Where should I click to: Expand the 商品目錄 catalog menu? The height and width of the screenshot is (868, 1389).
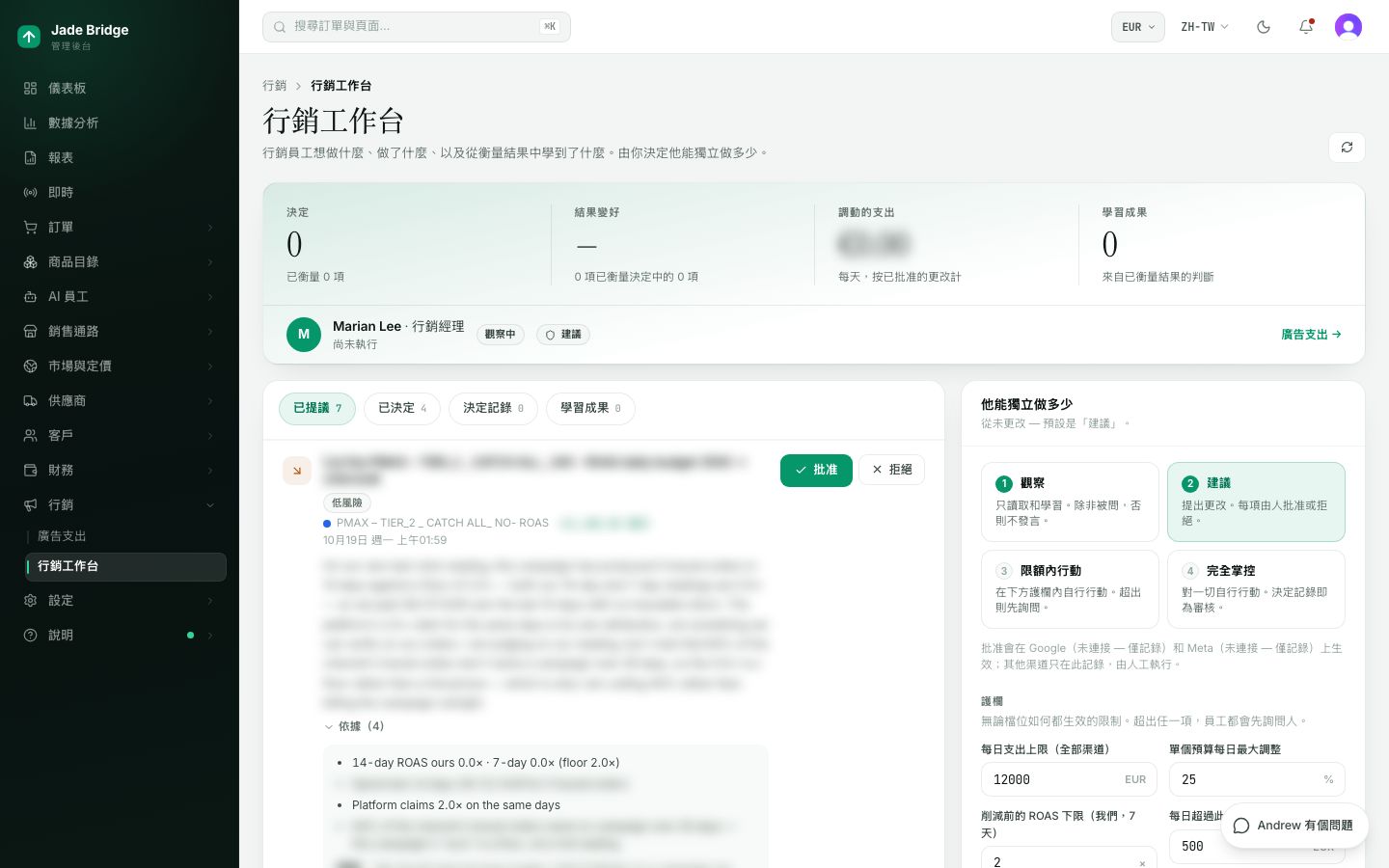click(120, 261)
